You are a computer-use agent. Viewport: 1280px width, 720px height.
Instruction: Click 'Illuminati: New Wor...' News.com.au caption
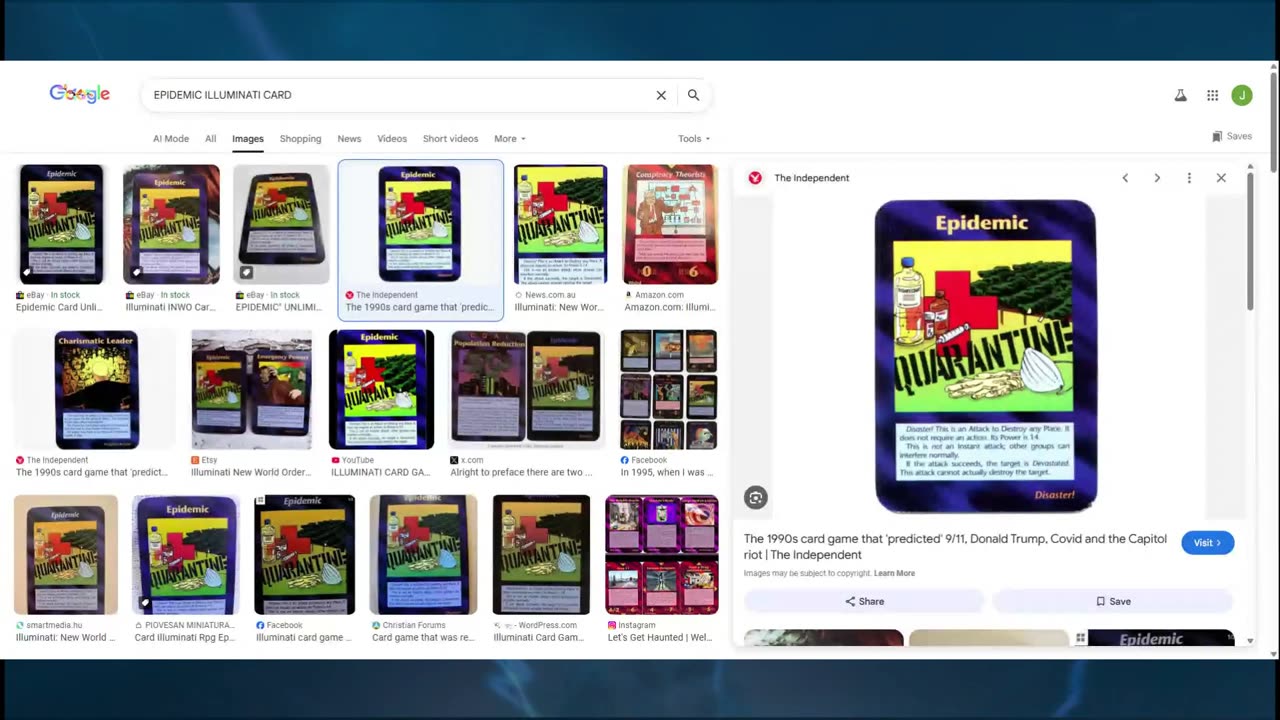[559, 308]
